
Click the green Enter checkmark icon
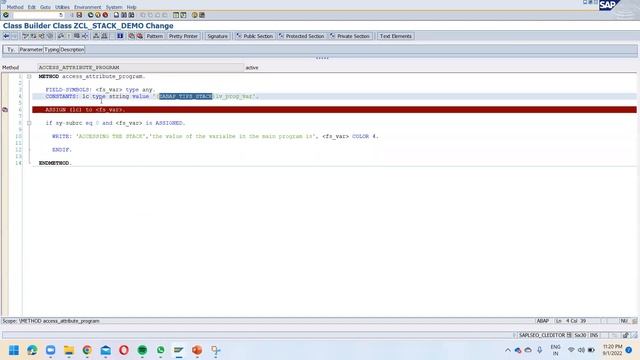click(6, 15)
